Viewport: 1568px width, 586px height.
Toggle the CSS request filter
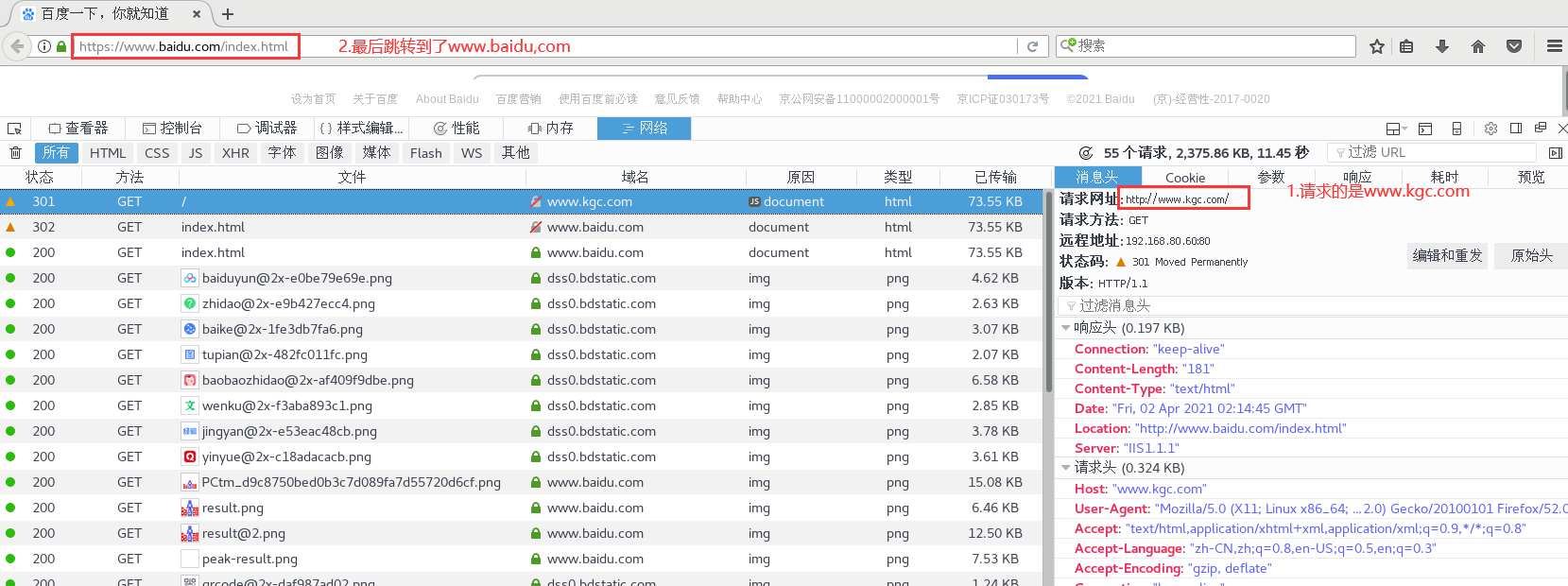(x=157, y=153)
